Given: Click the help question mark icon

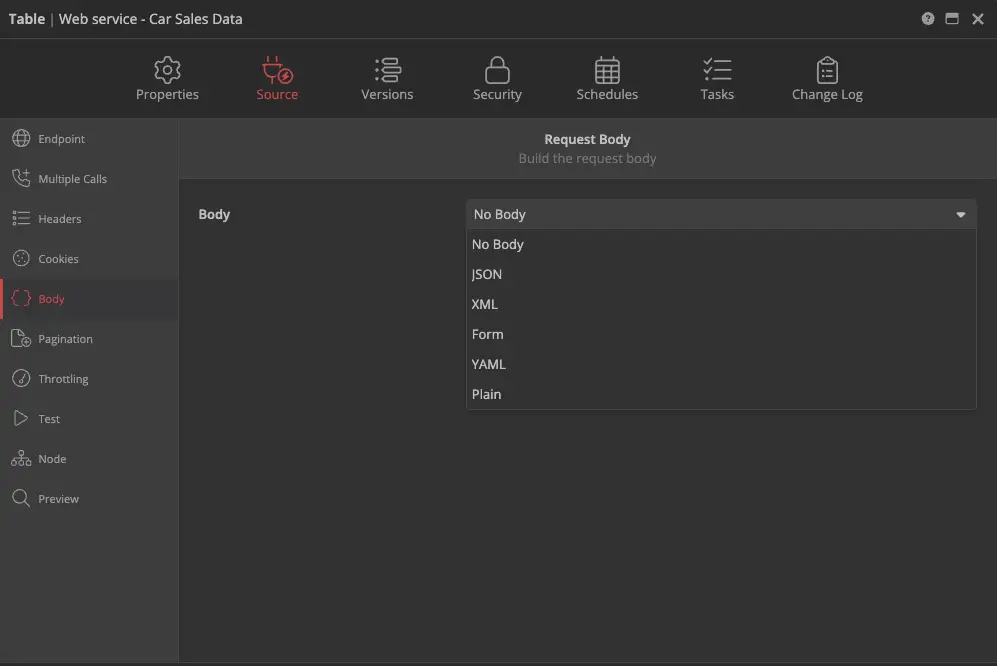Looking at the screenshot, I should [x=928, y=19].
